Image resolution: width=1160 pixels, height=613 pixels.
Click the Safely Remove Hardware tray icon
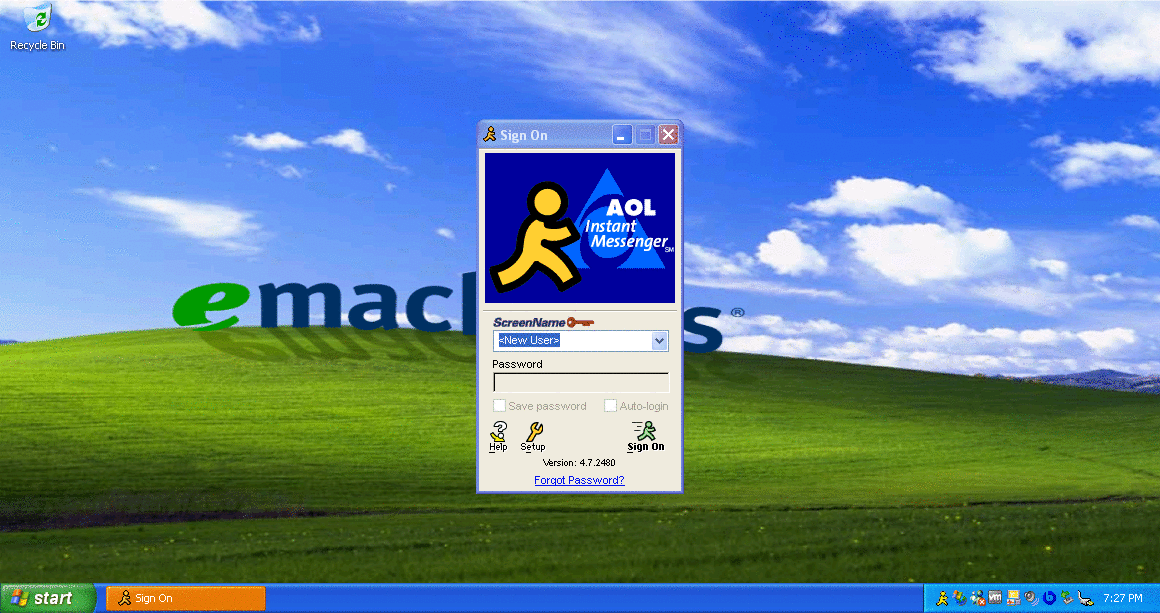pyautogui.click(x=1066, y=598)
